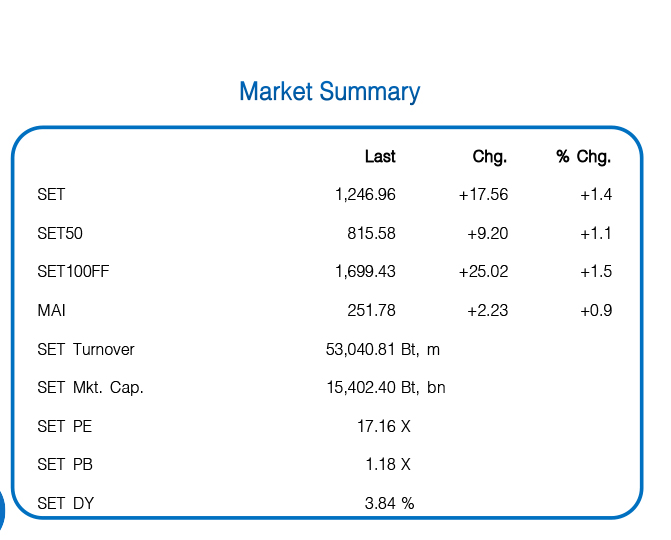Select the MAI percent change +0.9

[x=596, y=311]
